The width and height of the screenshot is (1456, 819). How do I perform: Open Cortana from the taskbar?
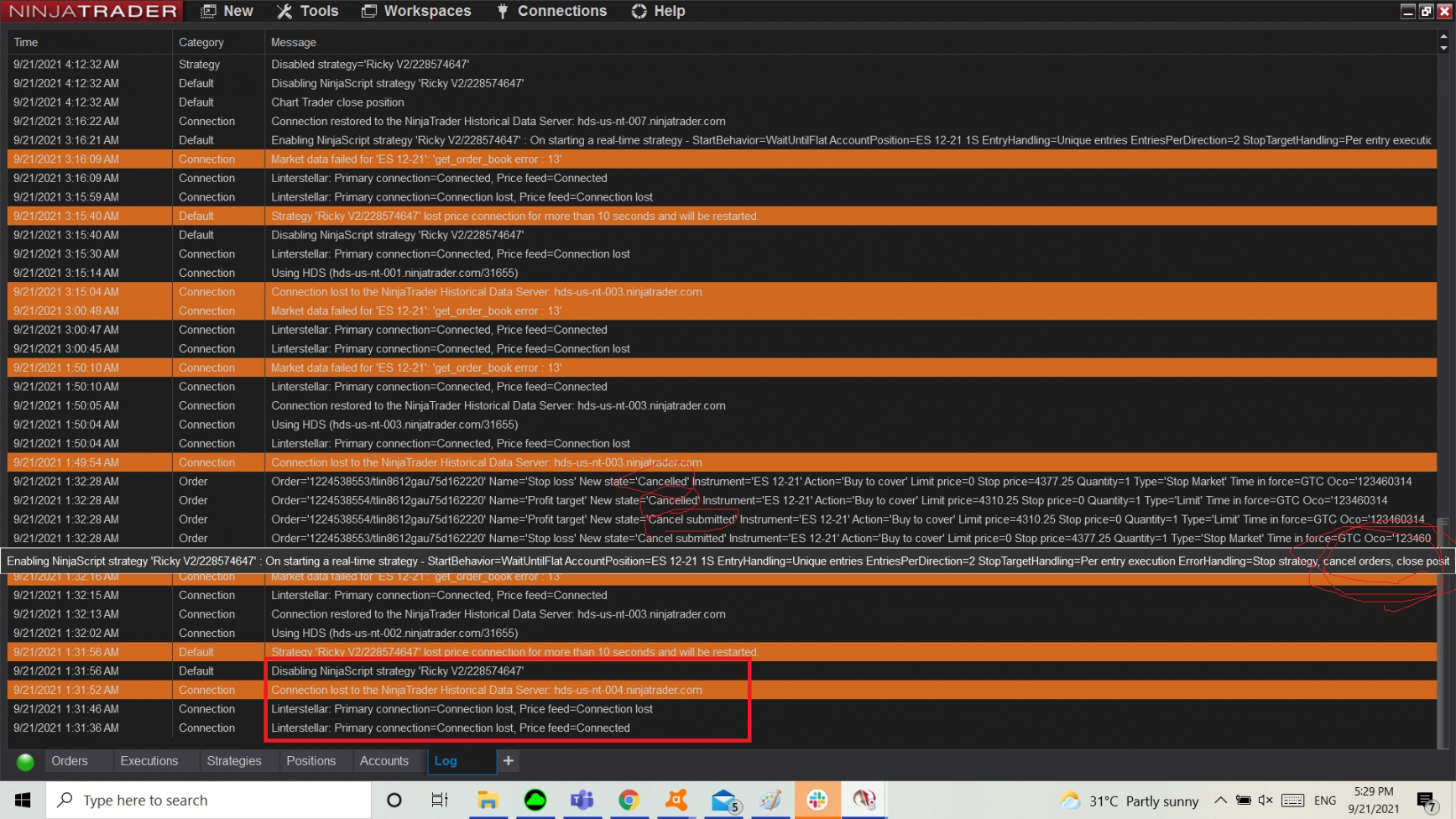pos(394,801)
